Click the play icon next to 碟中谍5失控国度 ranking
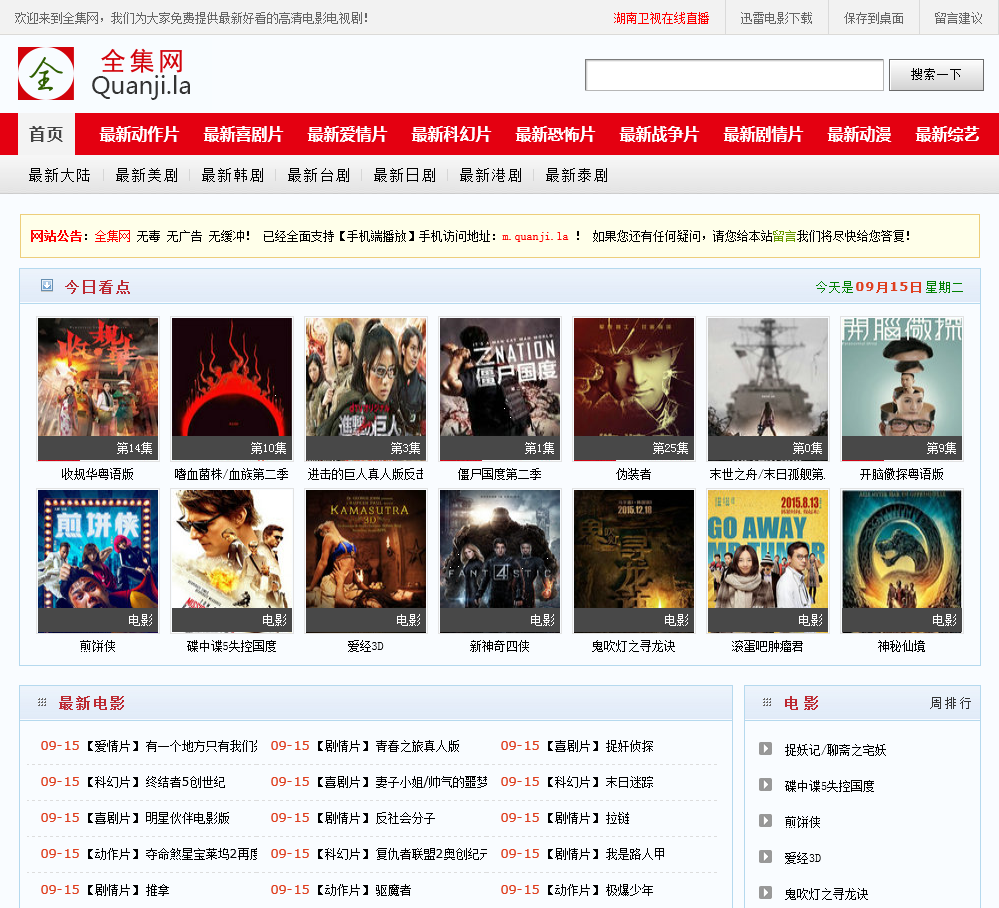 point(765,784)
